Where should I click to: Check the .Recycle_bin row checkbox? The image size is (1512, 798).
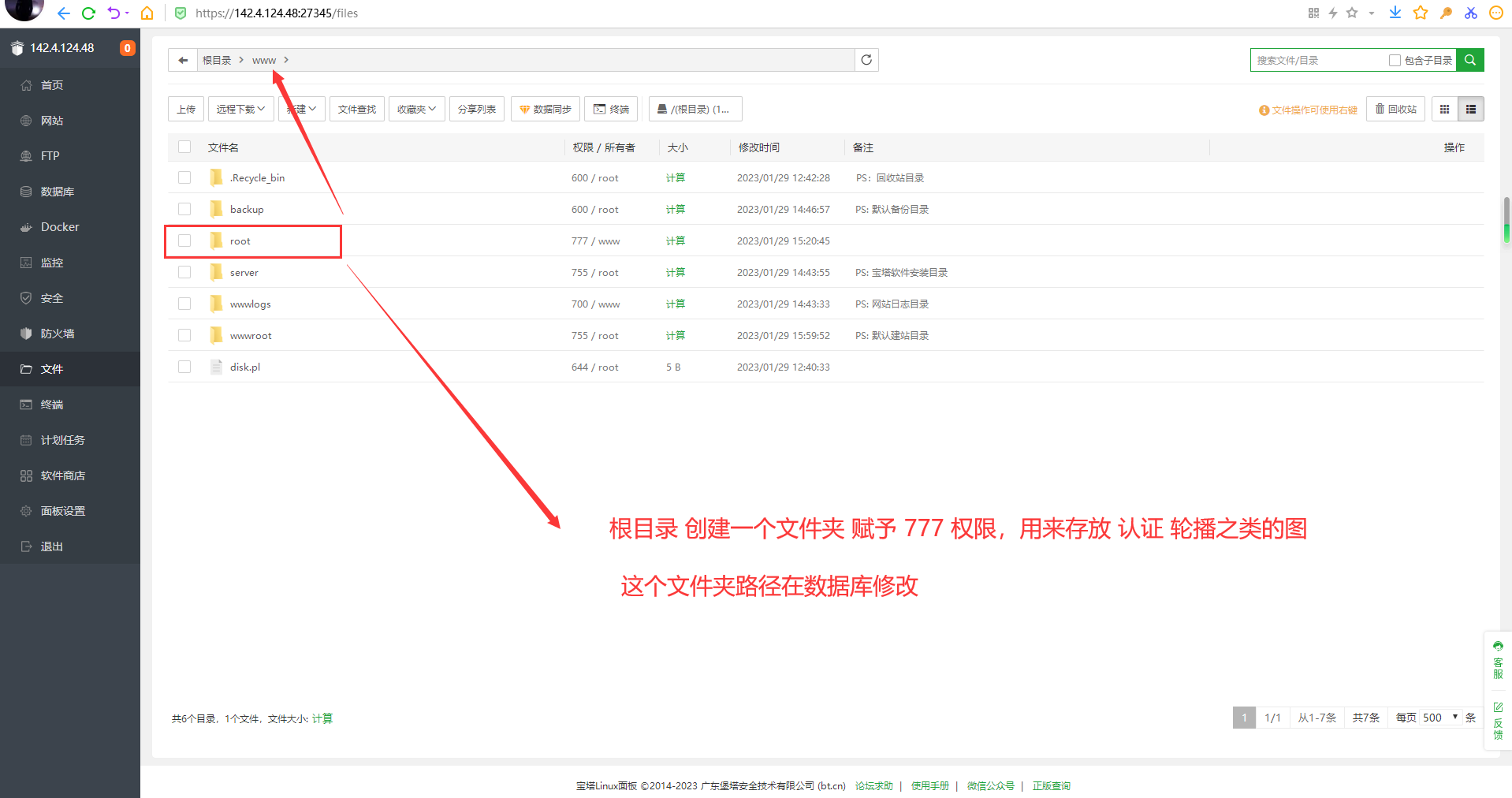click(184, 177)
